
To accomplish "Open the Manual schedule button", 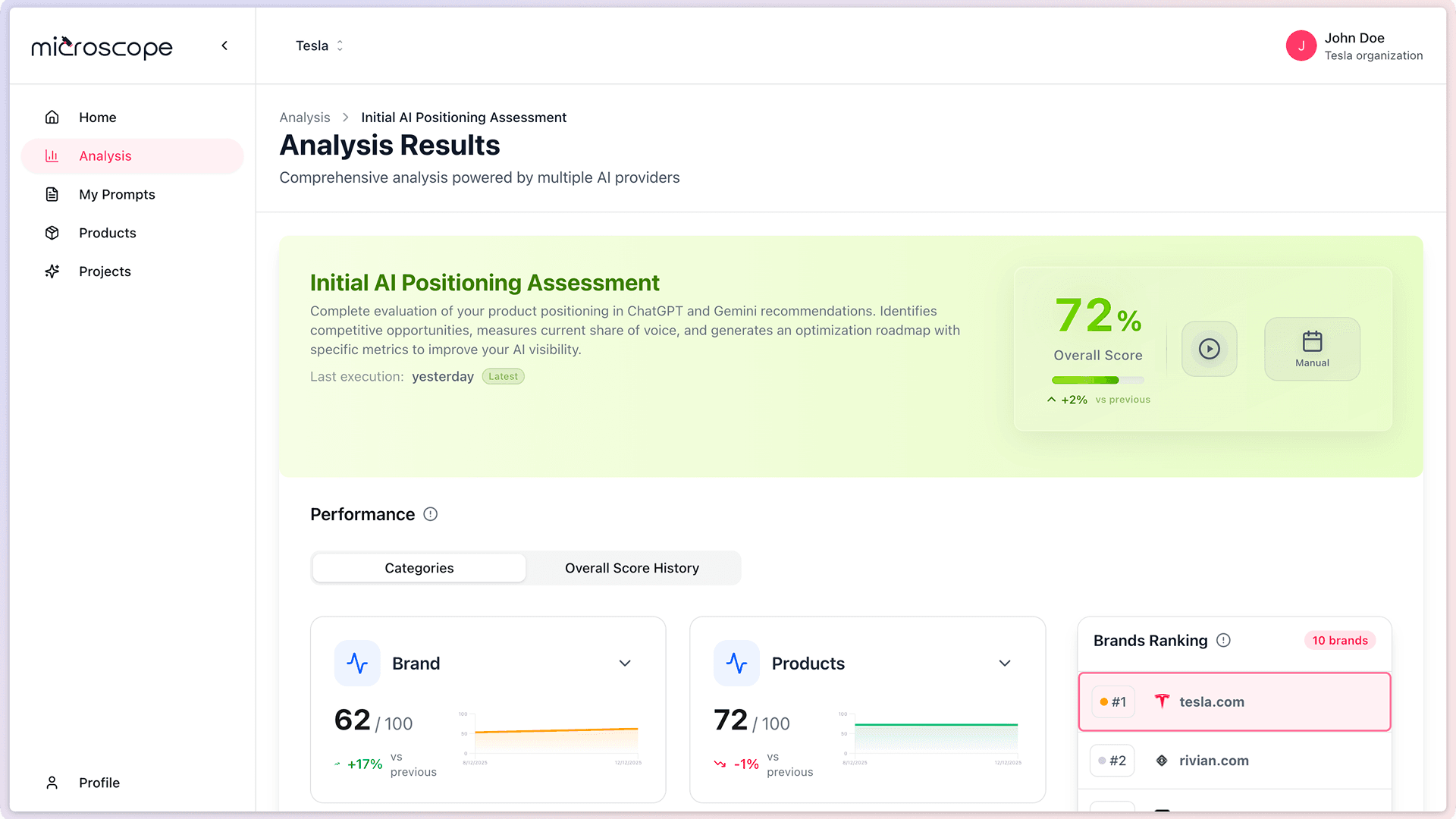I will tap(1312, 349).
